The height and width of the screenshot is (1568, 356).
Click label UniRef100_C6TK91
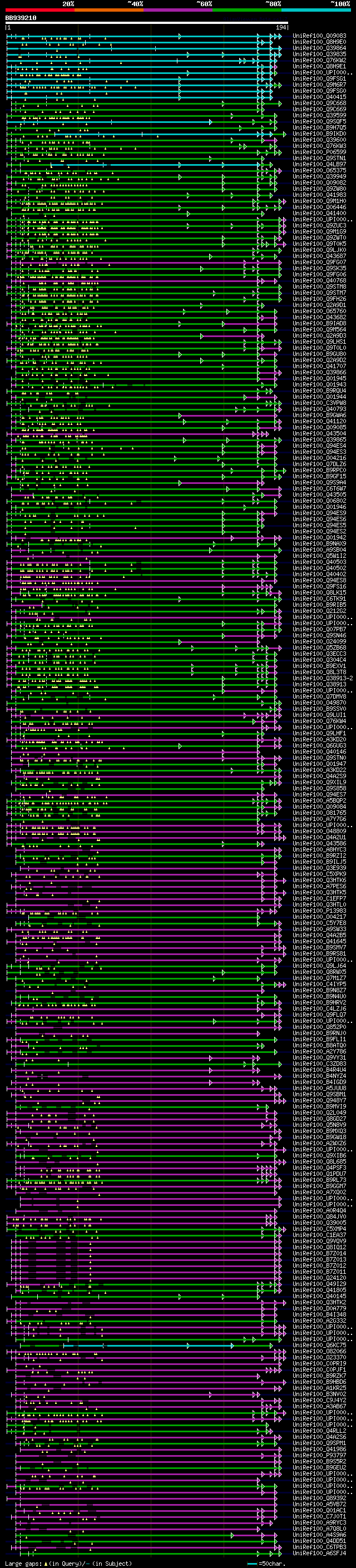click(x=319, y=599)
